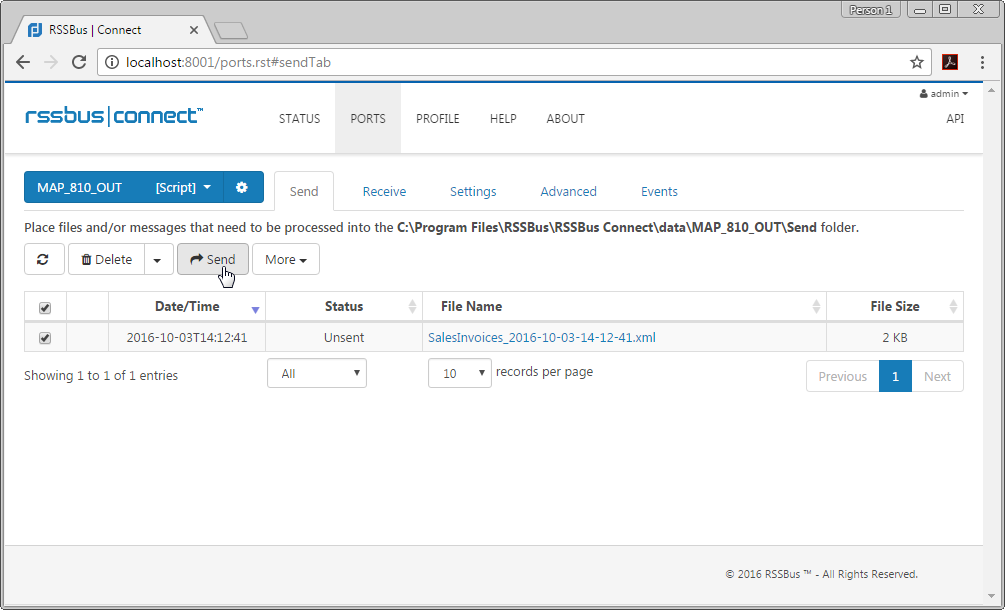Close the RSSBus Connect browser tab
This screenshot has height=610, width=1005.
coord(194,30)
